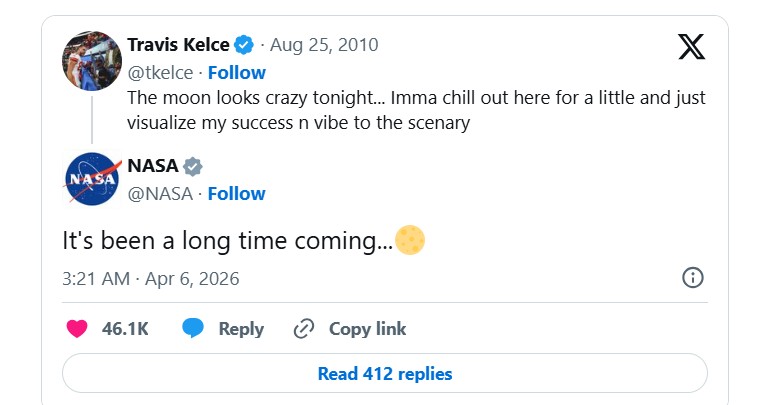The image size is (767, 405).
Task: Open the NASA logo avatar
Action: point(92,178)
